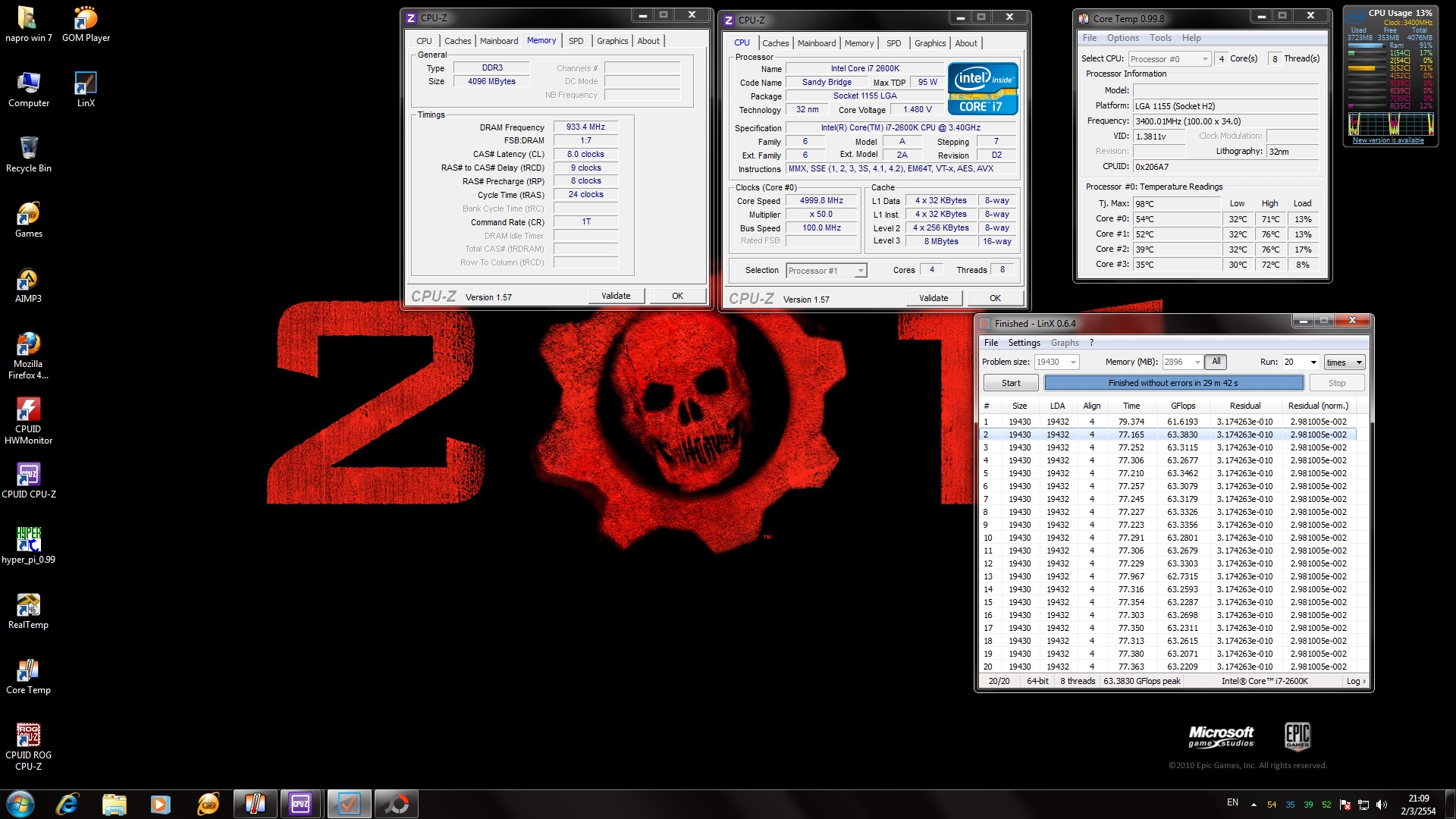Open AIMP3 desktop shortcut
Viewport: 1456px width, 819px height.
(28, 280)
